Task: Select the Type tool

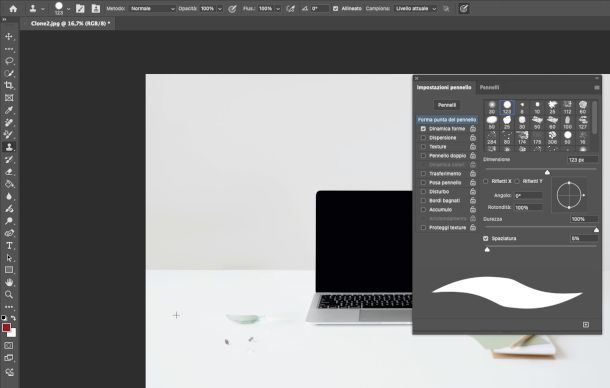Action: [x=9, y=246]
